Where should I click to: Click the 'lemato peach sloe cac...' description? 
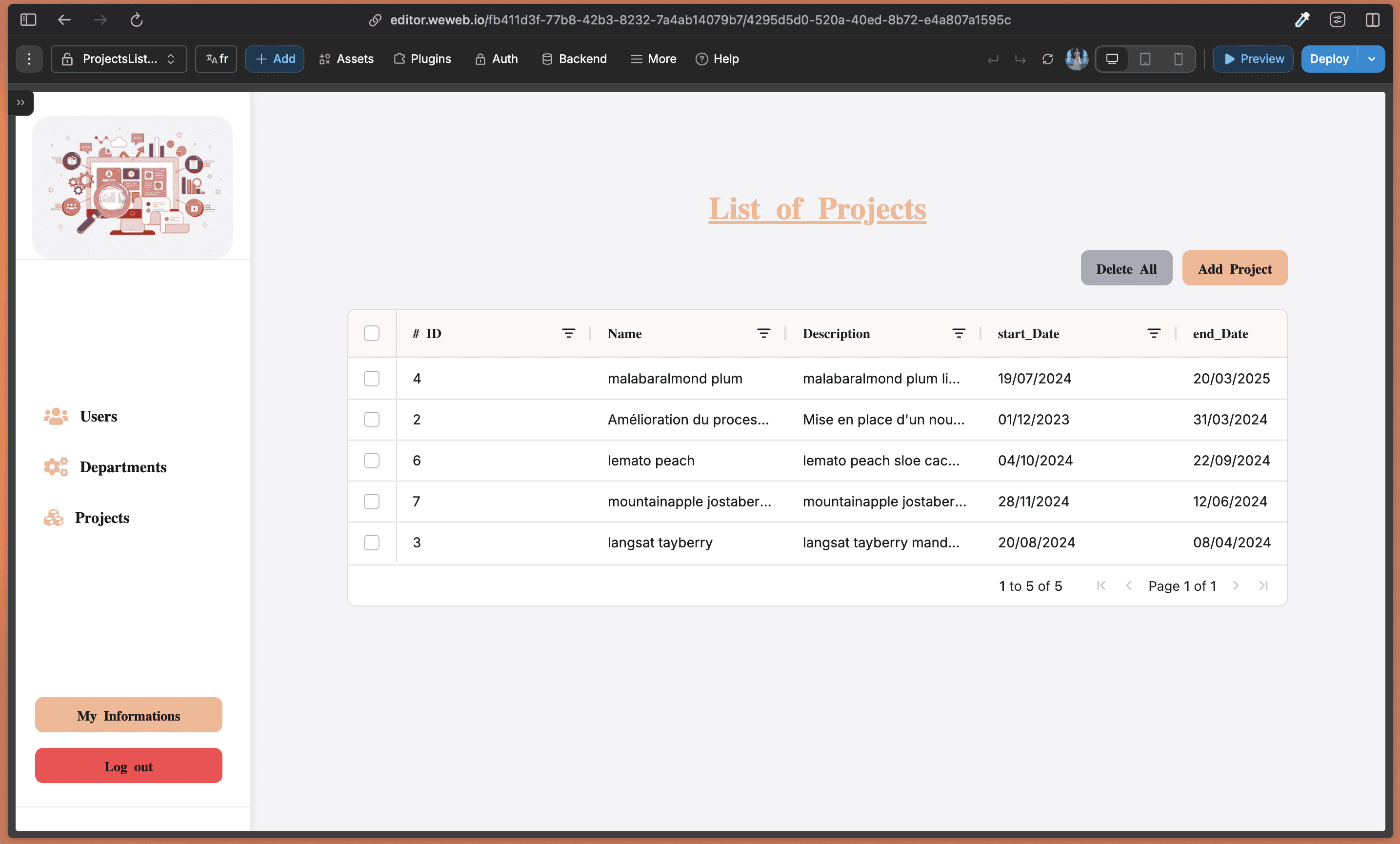881,461
